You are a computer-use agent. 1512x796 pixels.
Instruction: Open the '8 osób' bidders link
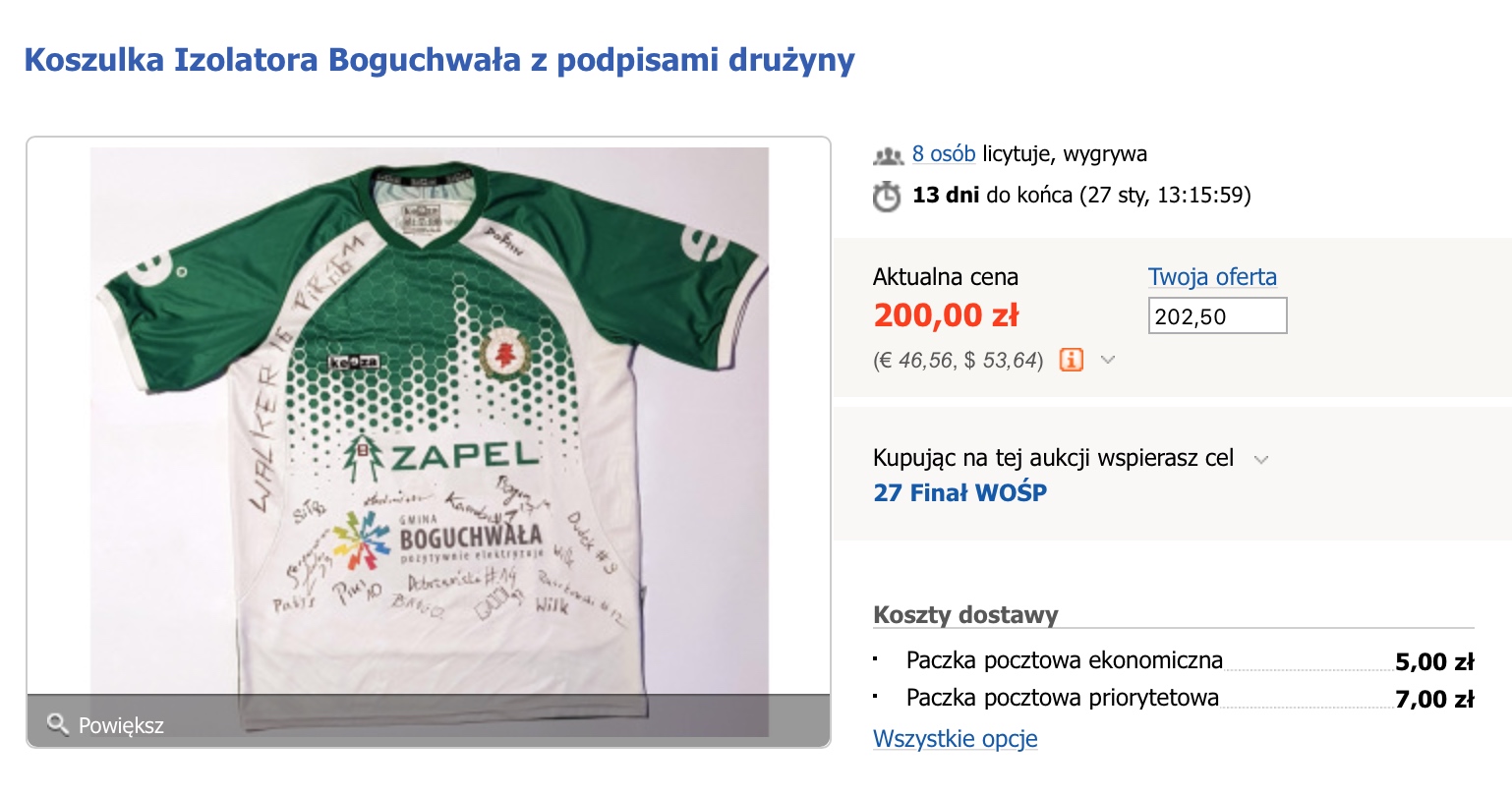point(944,154)
